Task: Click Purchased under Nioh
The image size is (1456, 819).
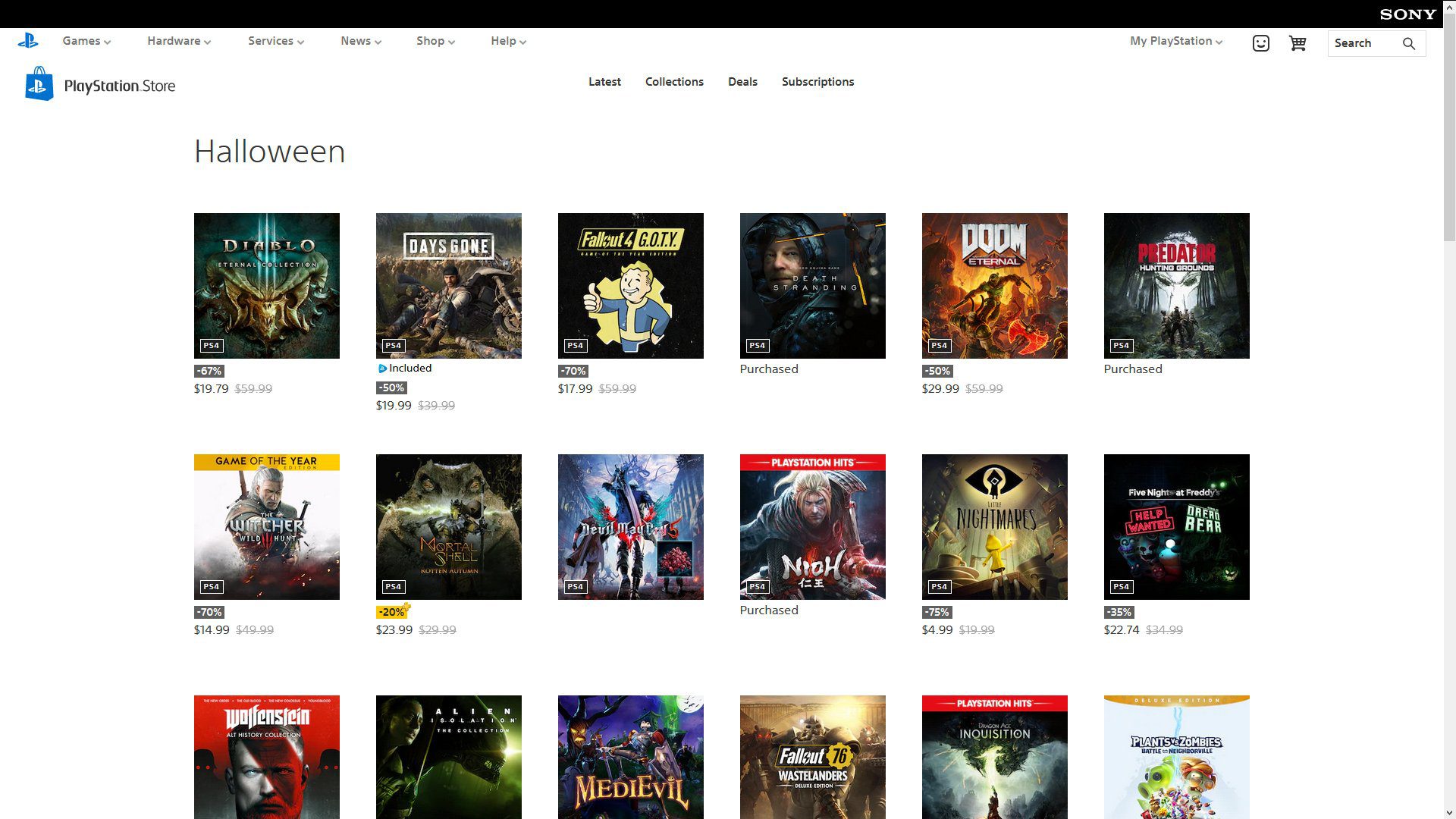Action: (769, 610)
